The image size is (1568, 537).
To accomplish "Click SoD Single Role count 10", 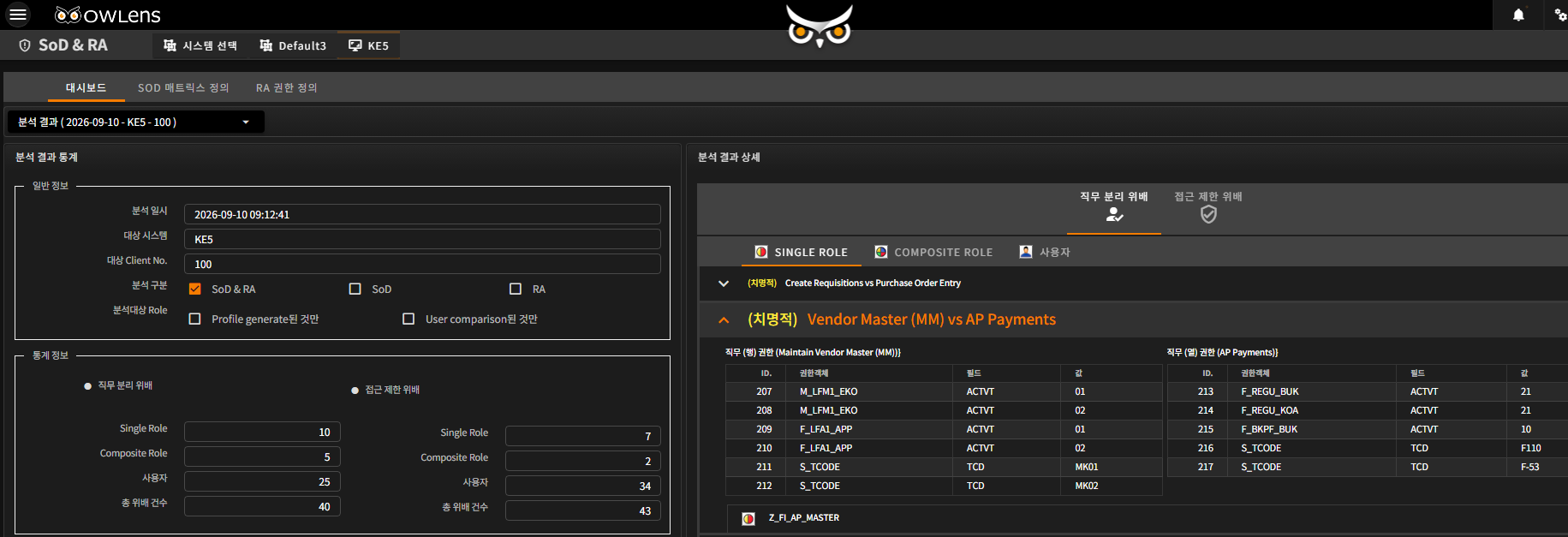I will [x=262, y=432].
